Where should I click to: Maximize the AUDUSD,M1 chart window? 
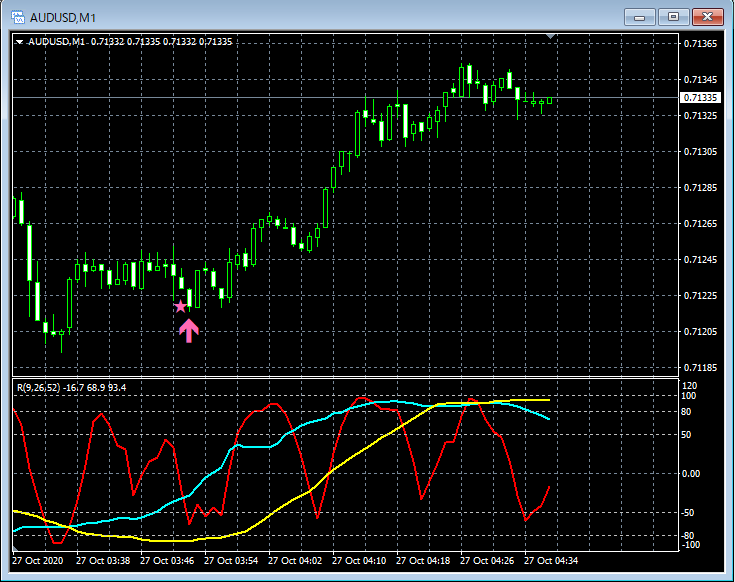click(x=673, y=17)
